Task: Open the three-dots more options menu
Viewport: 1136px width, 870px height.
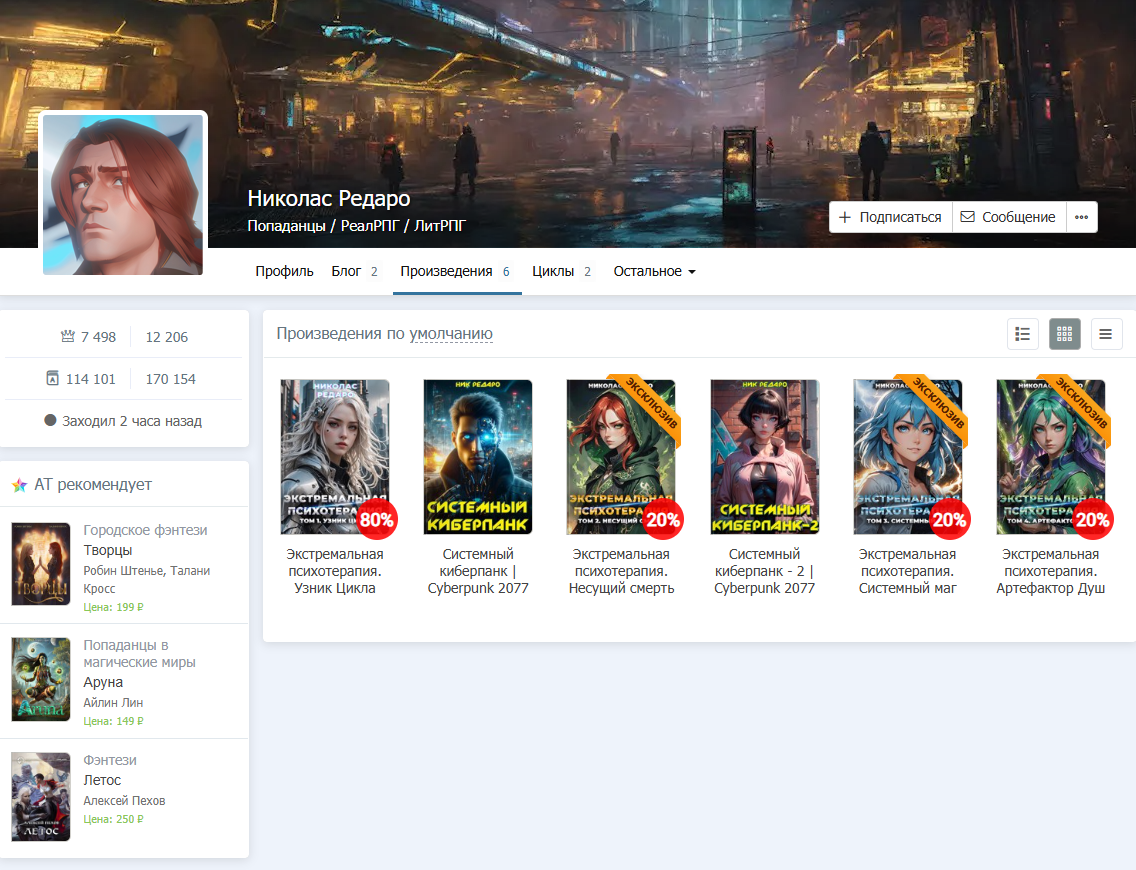Action: tap(1081, 217)
